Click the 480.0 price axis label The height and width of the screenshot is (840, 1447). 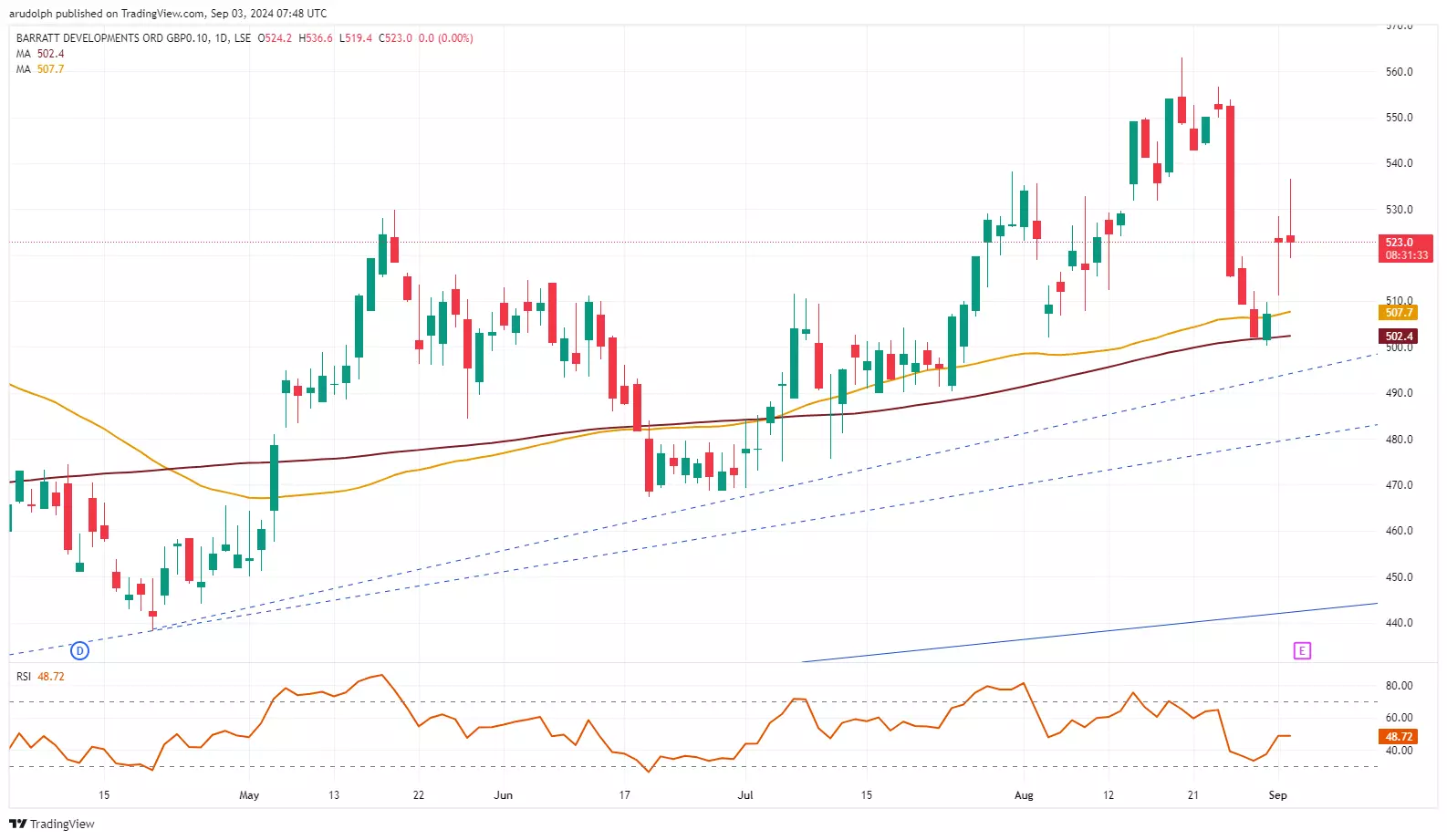[x=1399, y=440]
